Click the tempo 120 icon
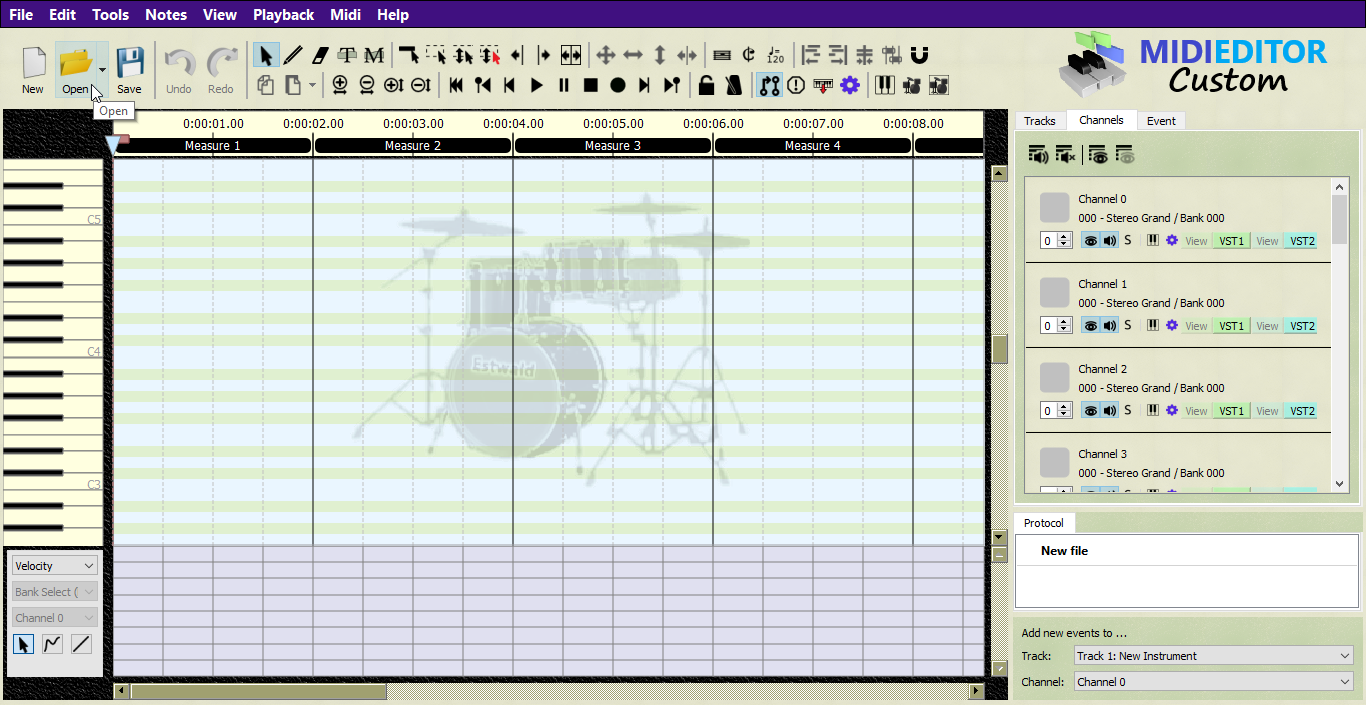The image size is (1366, 705). (x=776, y=55)
